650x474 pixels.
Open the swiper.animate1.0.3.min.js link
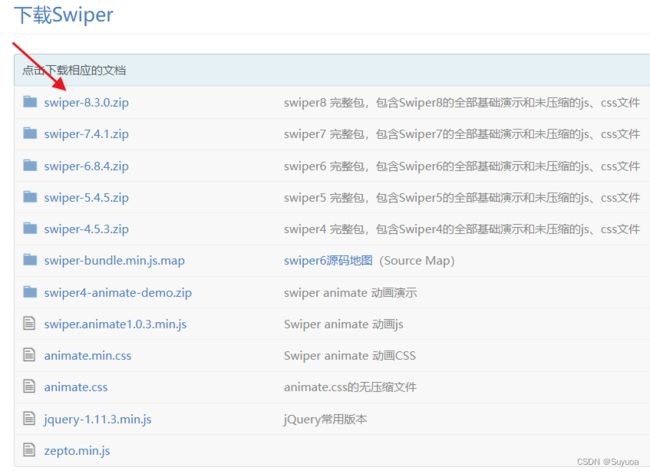[115, 324]
